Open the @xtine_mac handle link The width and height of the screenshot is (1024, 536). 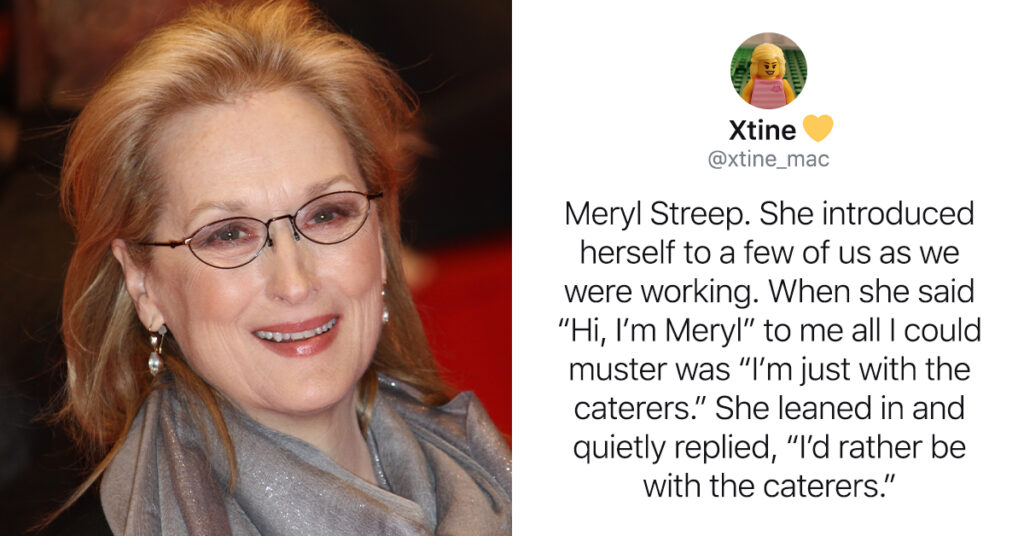[768, 159]
